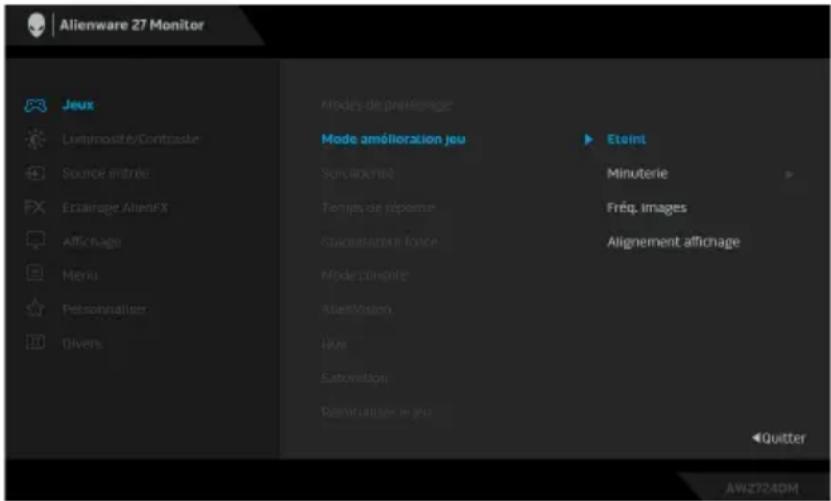831x501 pixels.
Task: Choose the Fréq. images option
Action: click(647, 208)
